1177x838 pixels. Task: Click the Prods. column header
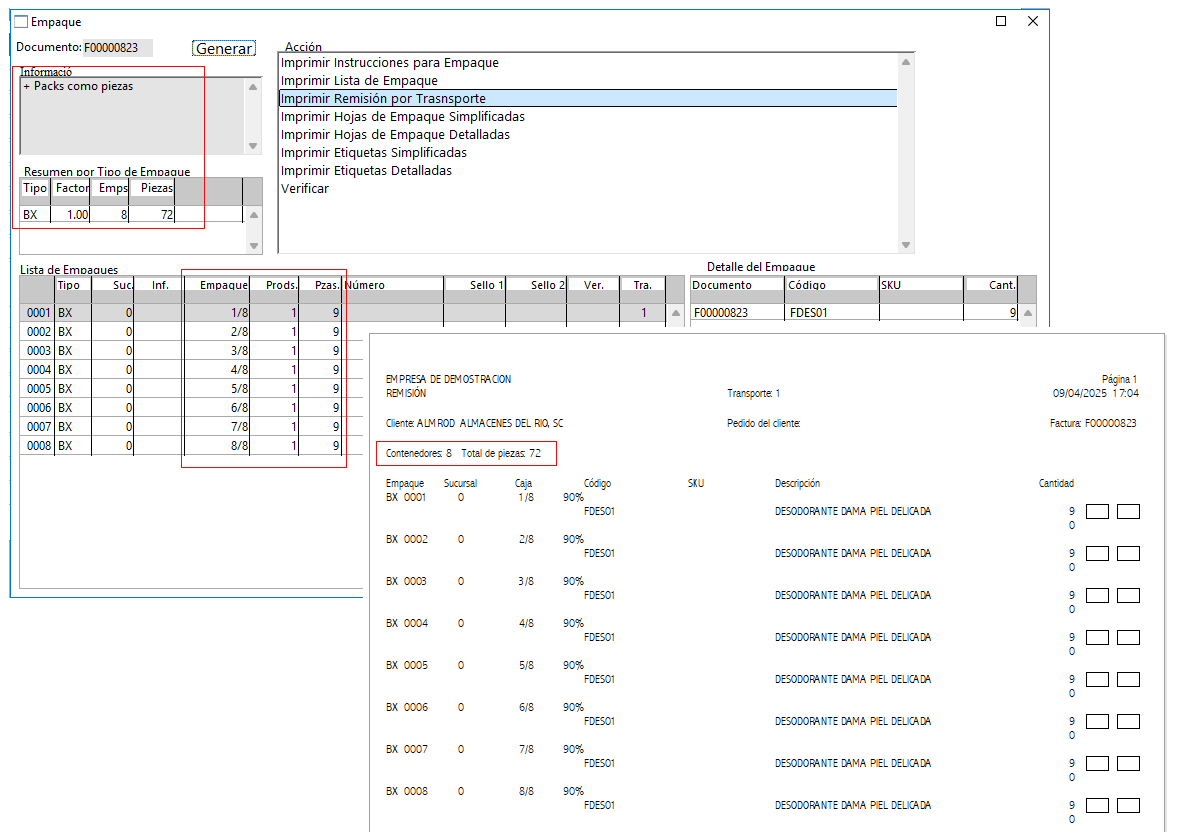pos(275,285)
